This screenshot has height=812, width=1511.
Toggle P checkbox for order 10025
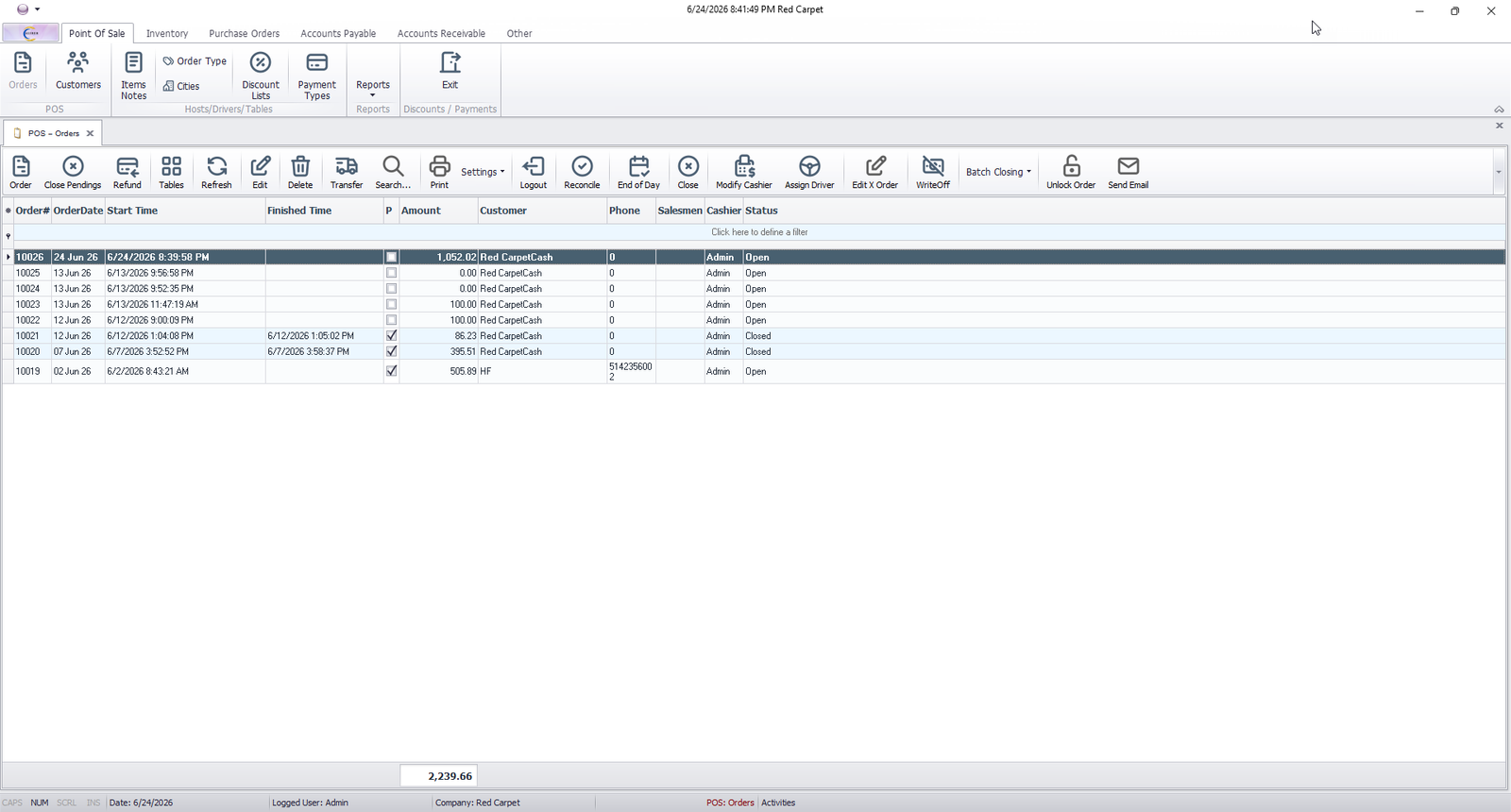[x=391, y=273]
